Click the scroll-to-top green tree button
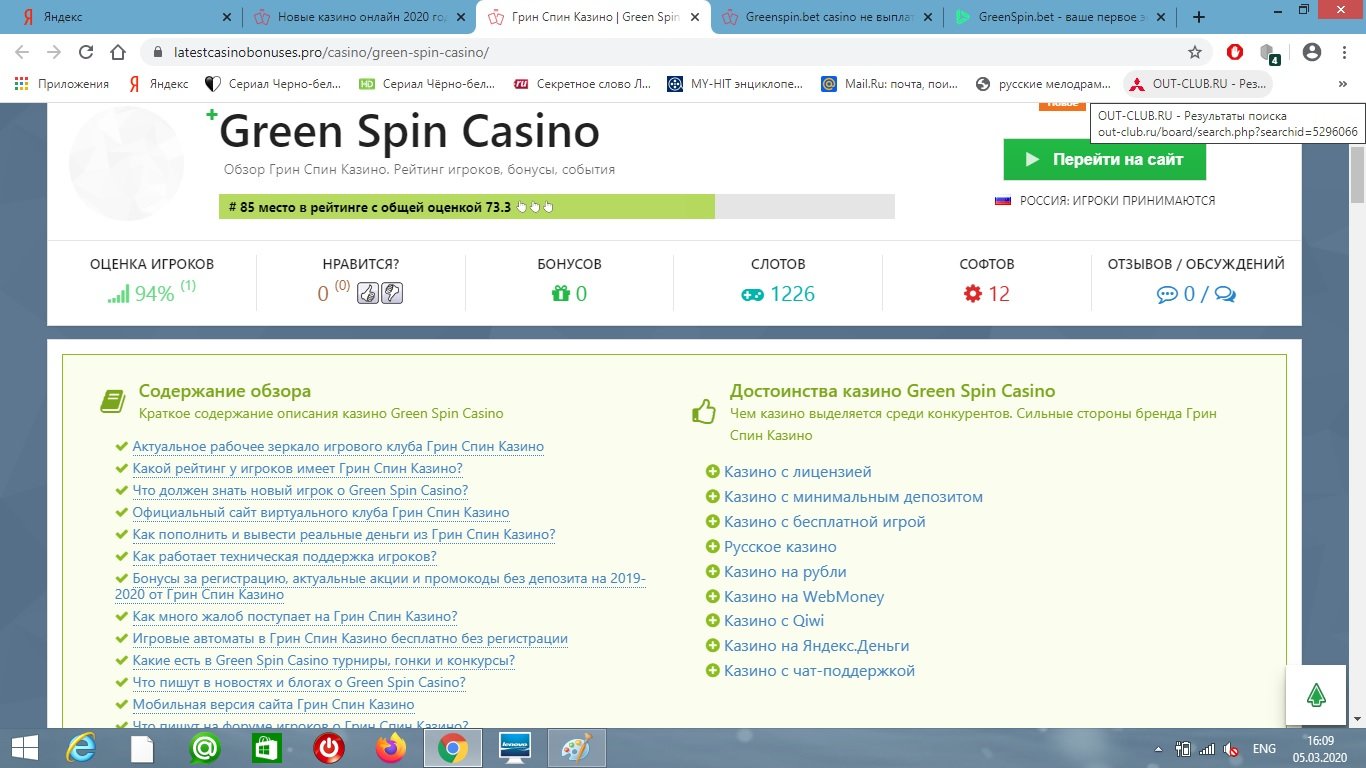The height and width of the screenshot is (768, 1366). [1317, 696]
